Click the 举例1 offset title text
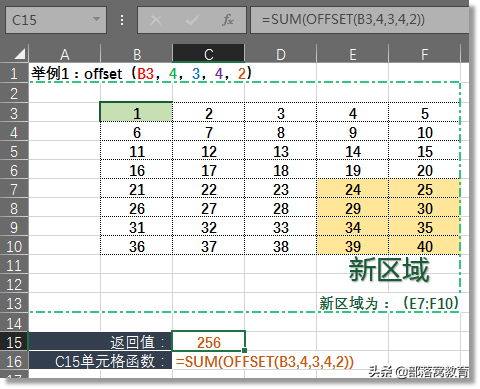 click(141, 73)
